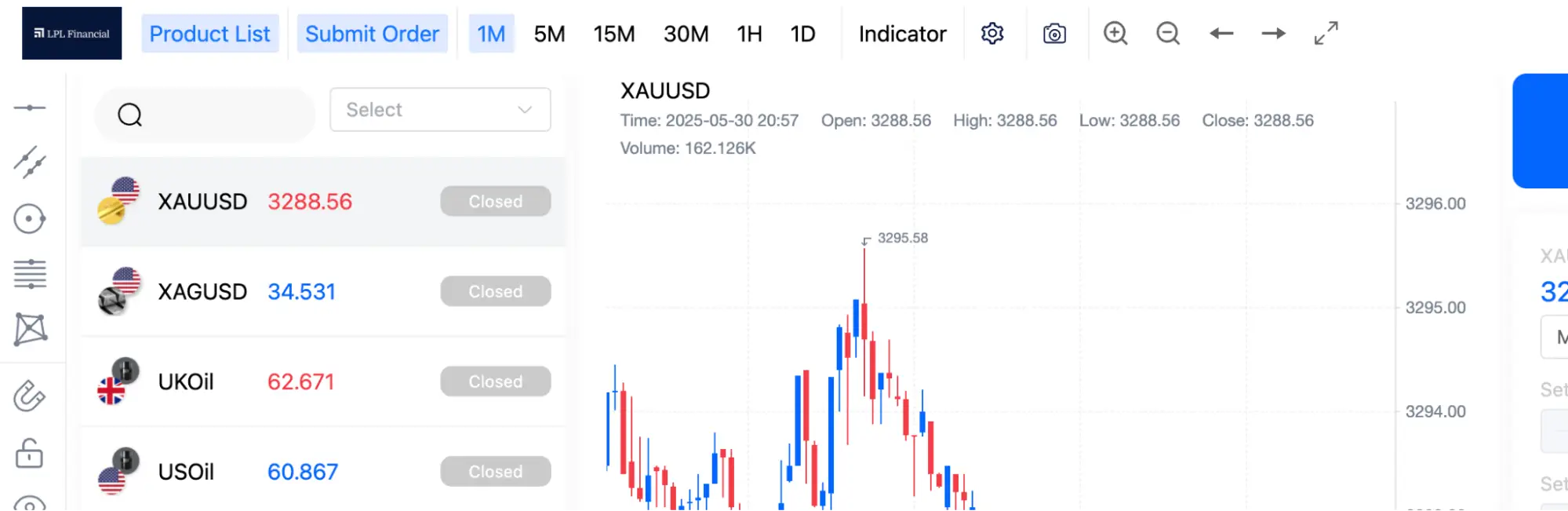The image size is (1568, 511).
Task: Expand the chart to fullscreen
Action: click(1326, 33)
